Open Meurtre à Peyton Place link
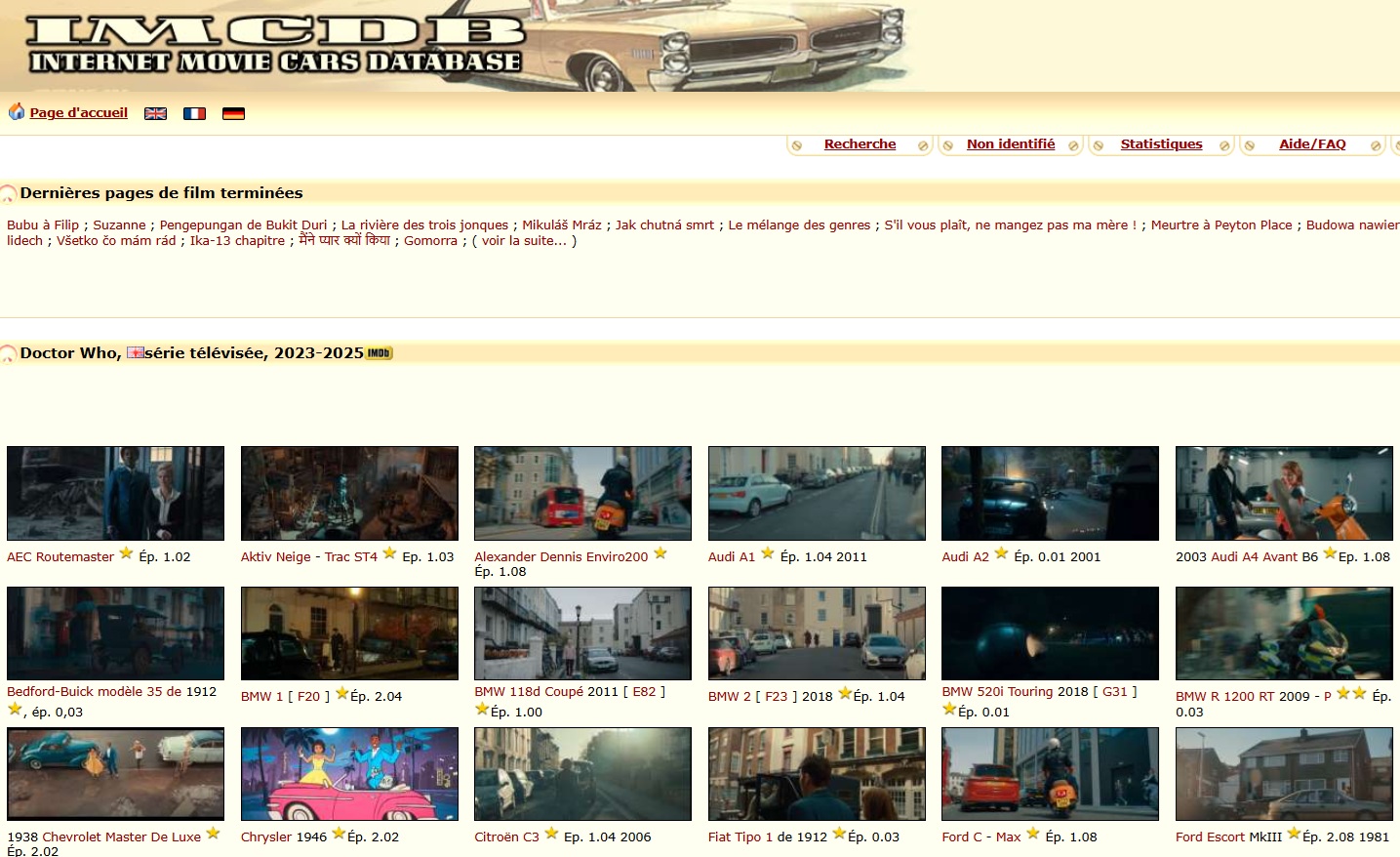Screen dimensions: 1400x857 coord(1221,225)
